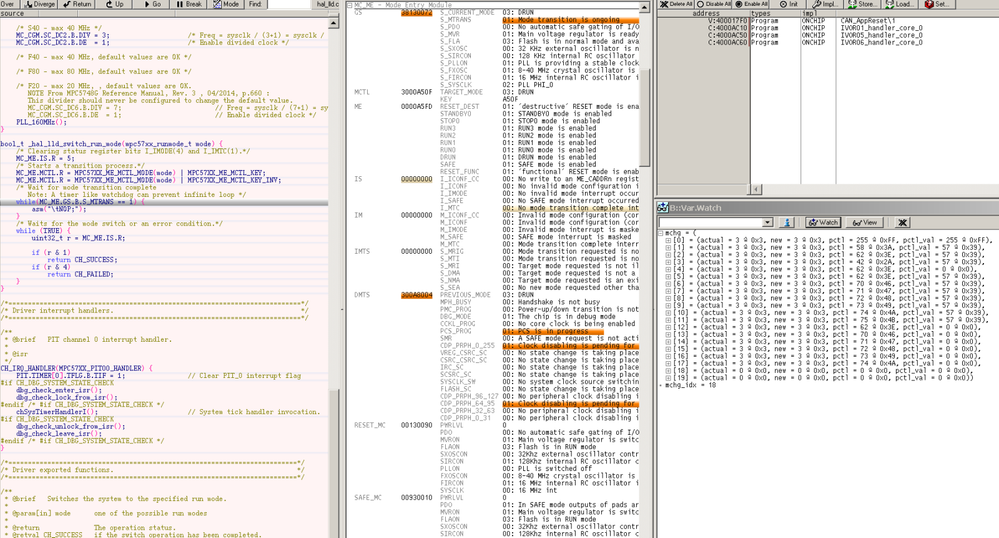
Task: Click the chSysTimerHandlerI(); source line
Action: (x=57, y=412)
